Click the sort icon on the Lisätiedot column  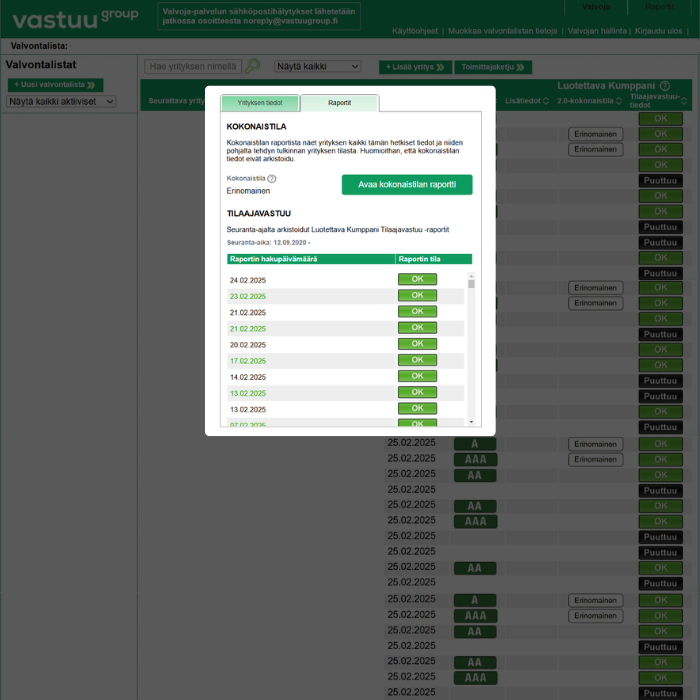(x=546, y=101)
